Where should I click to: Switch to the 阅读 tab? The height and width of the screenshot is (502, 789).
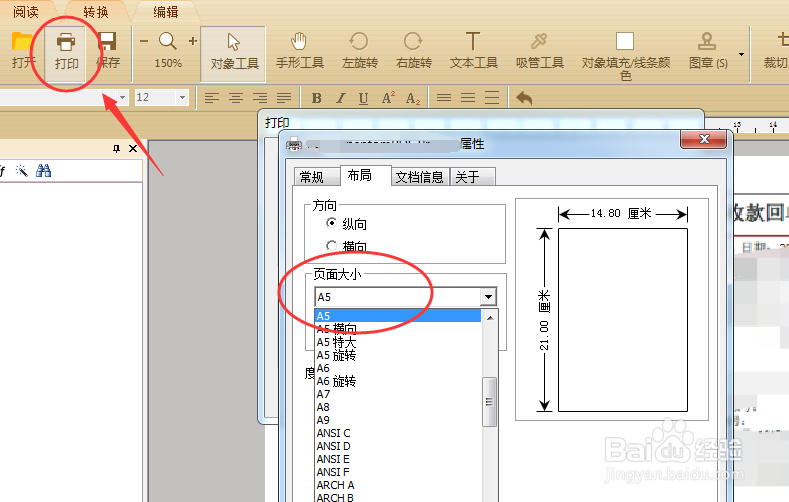(x=26, y=12)
